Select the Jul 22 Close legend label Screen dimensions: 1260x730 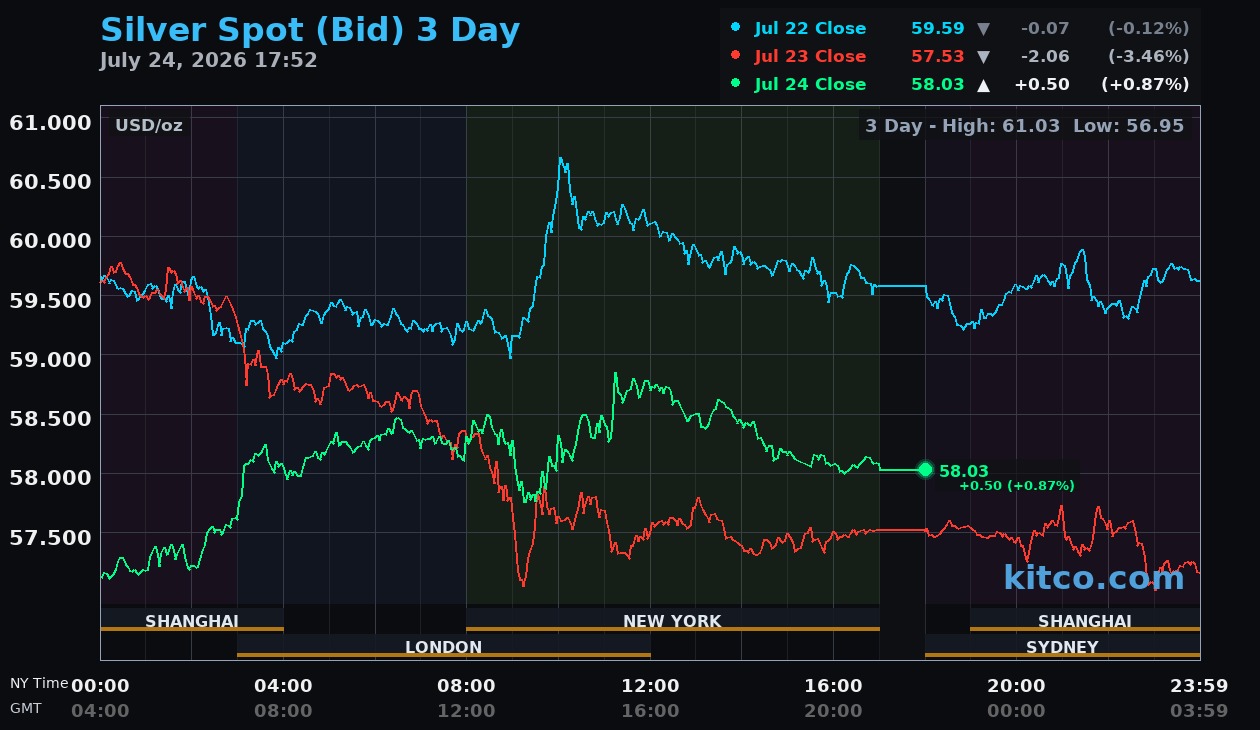pyautogui.click(x=810, y=28)
